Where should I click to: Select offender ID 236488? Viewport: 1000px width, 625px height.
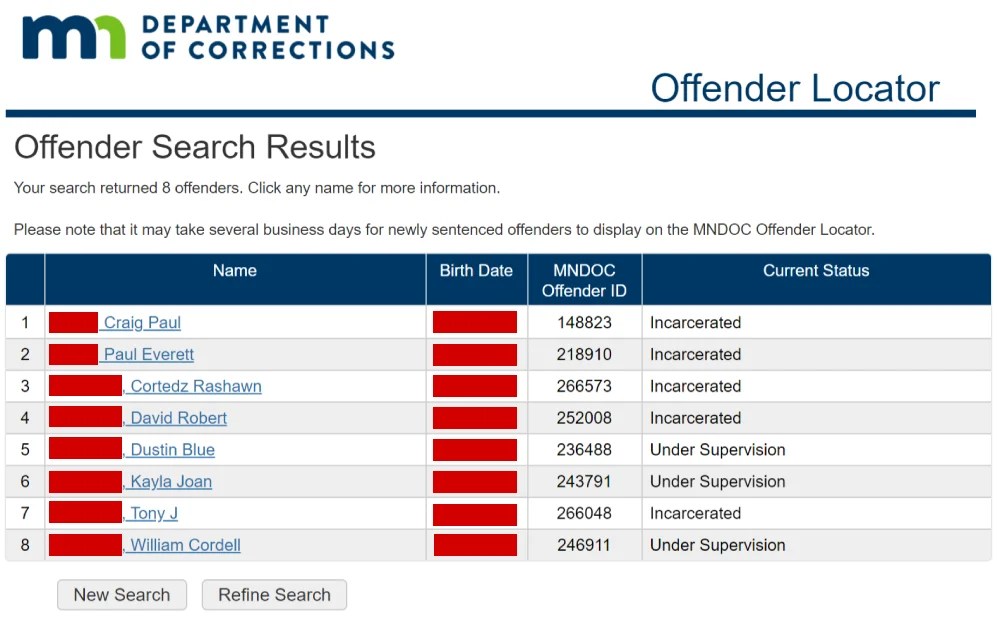click(584, 450)
